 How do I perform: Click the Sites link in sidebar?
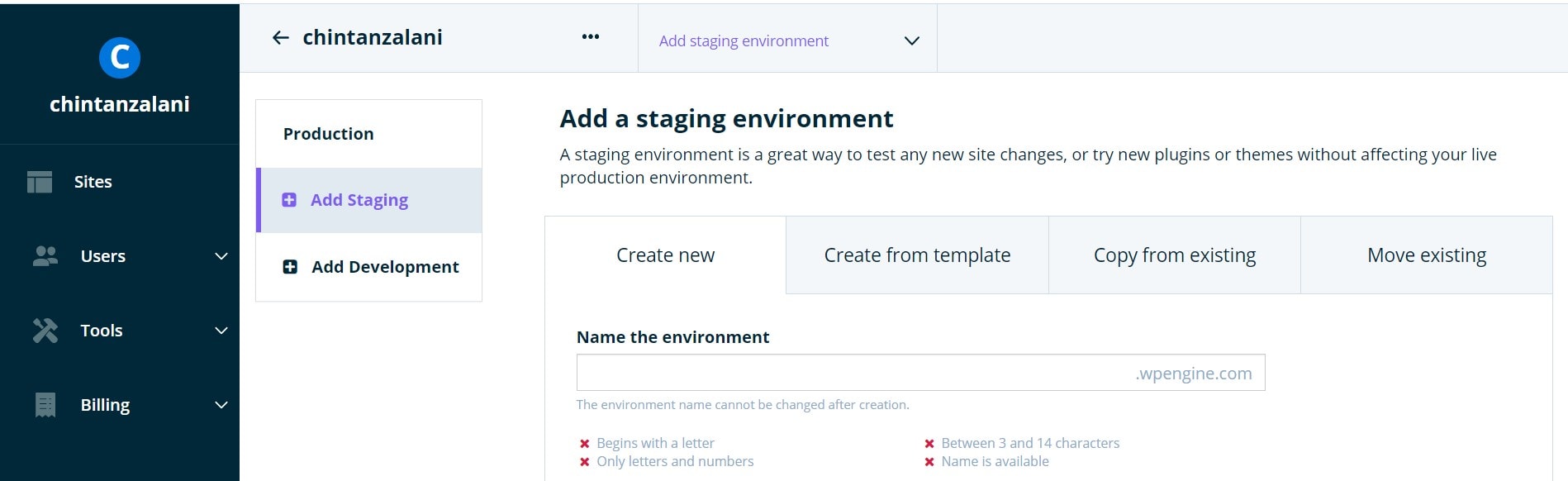coord(93,182)
